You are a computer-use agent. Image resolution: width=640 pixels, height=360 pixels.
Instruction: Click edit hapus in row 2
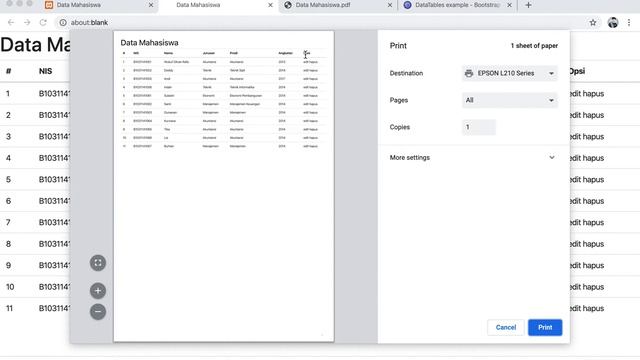pos(587,115)
